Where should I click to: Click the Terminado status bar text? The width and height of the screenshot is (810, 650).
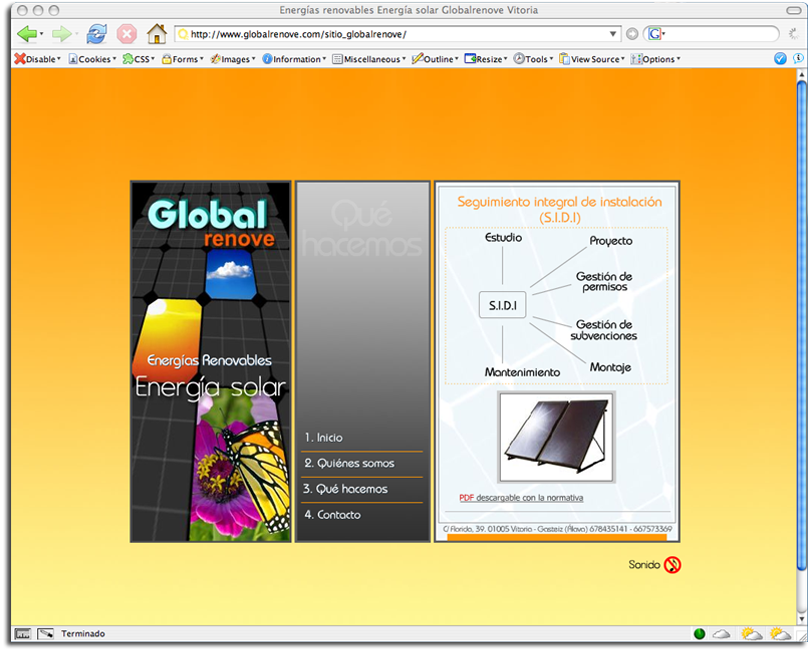pos(83,633)
